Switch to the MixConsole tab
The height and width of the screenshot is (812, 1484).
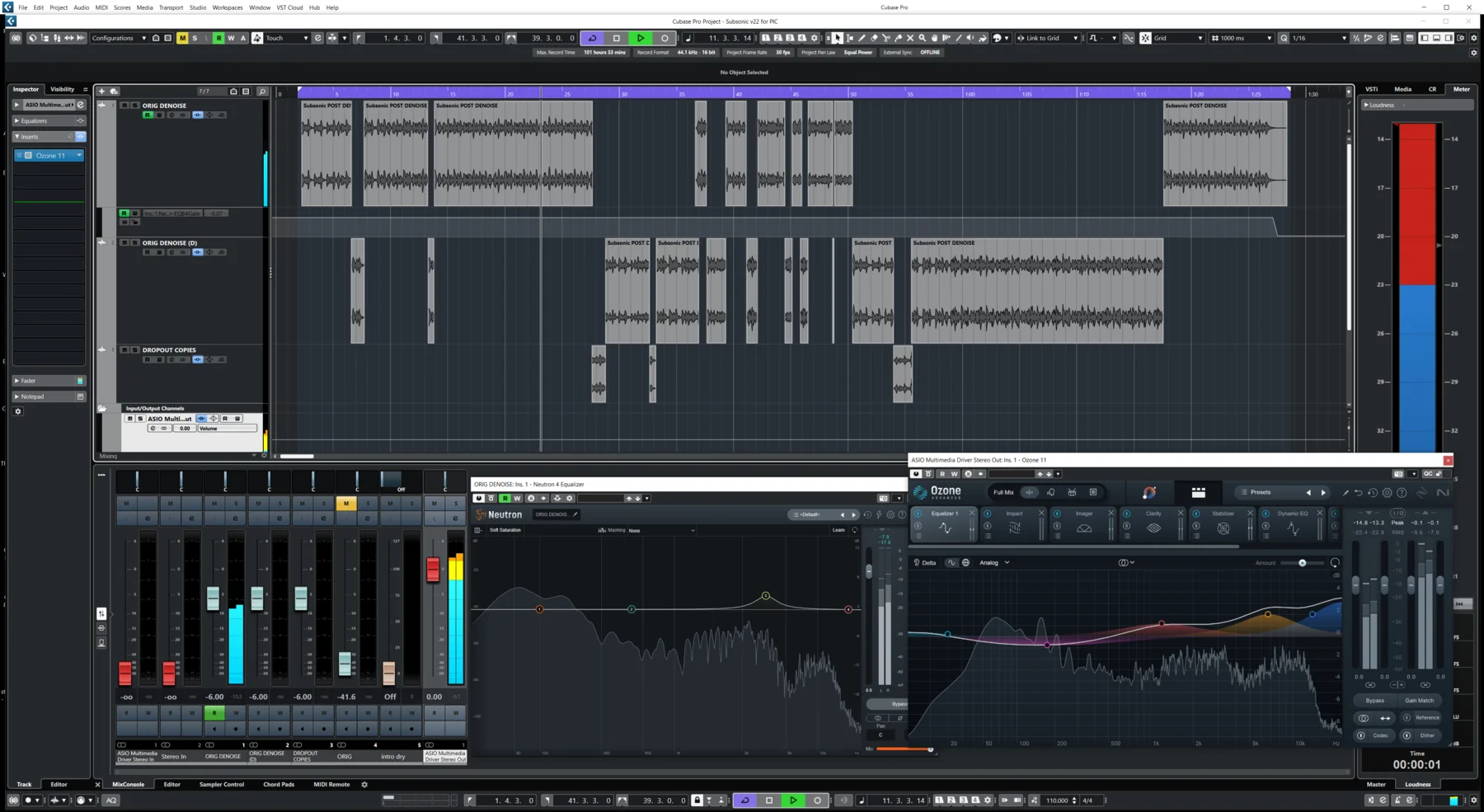click(x=129, y=784)
